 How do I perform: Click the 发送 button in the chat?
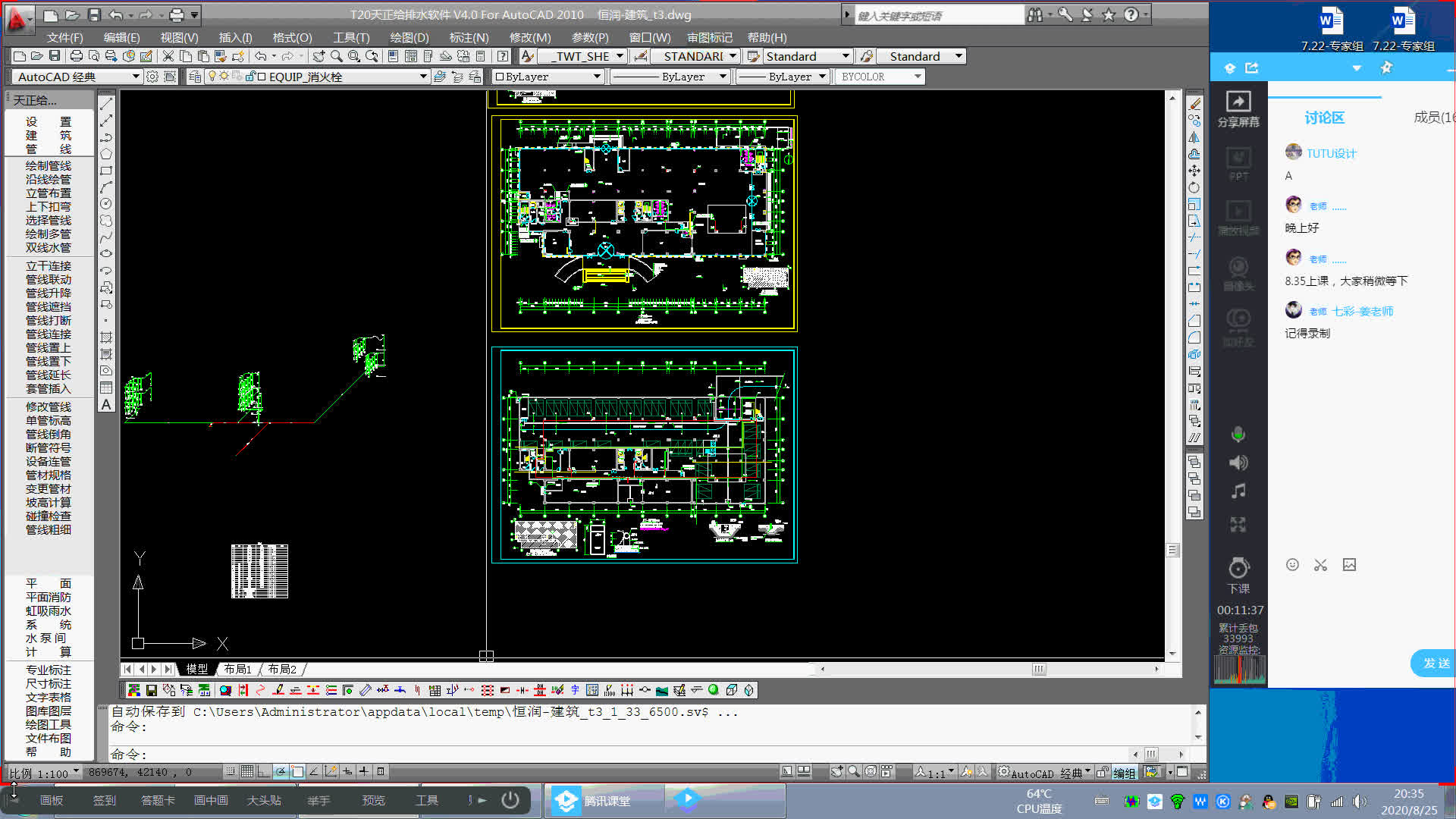point(1433,664)
